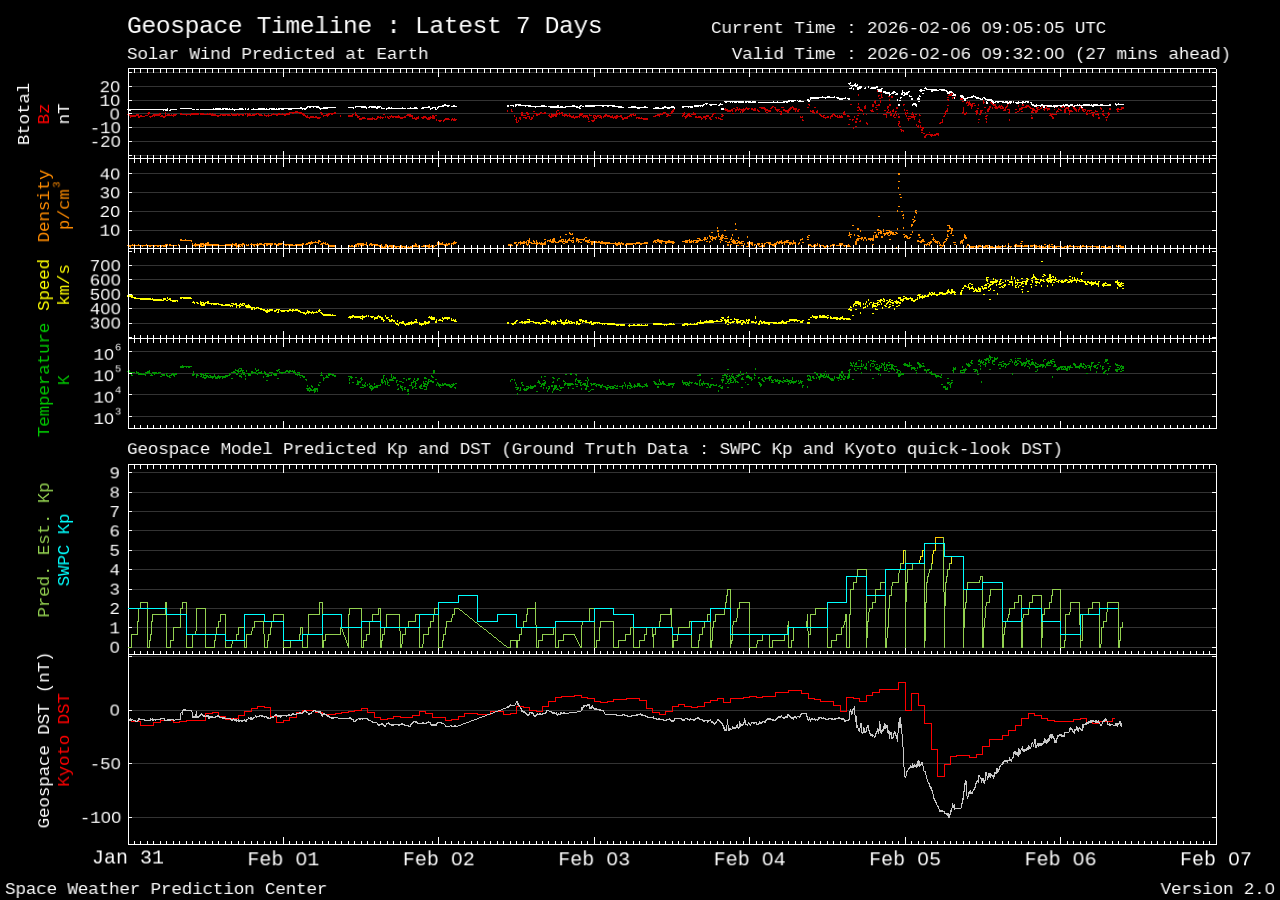Select the Feb 03 date tick label
Screen dimensions: 1280x900
[x=594, y=858]
